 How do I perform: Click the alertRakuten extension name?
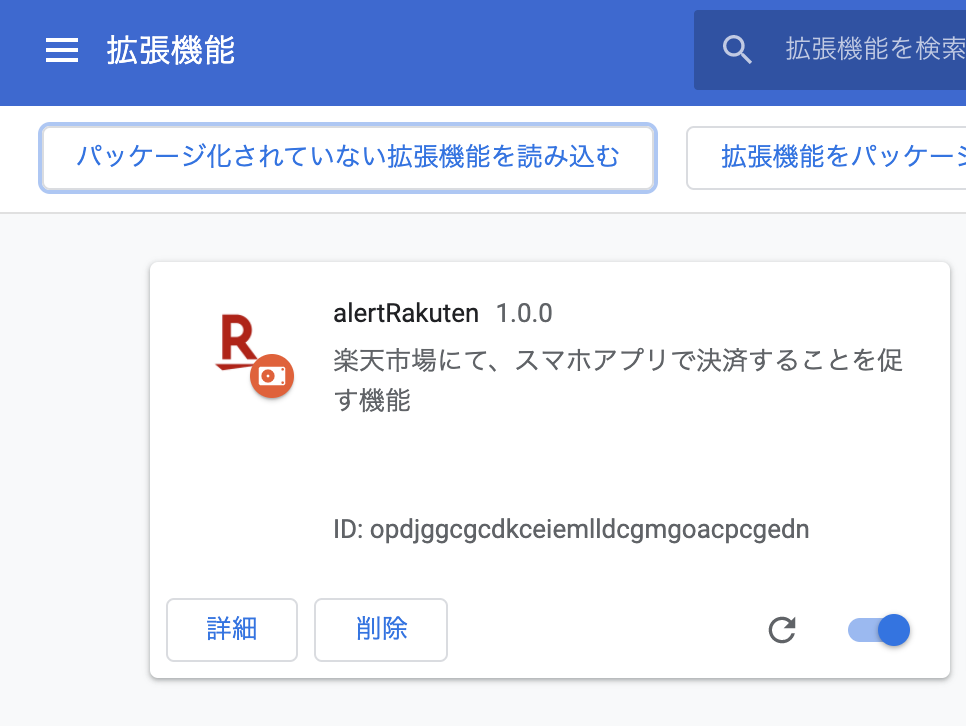(x=406, y=313)
